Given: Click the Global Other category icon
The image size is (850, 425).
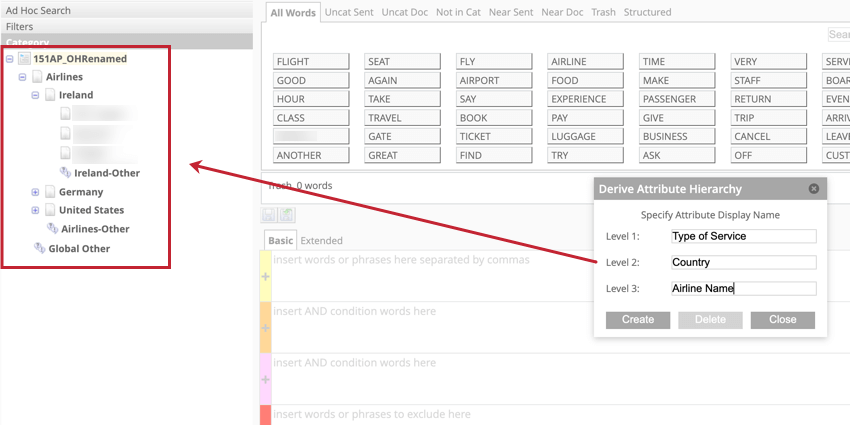Looking at the screenshot, I should click(40, 248).
